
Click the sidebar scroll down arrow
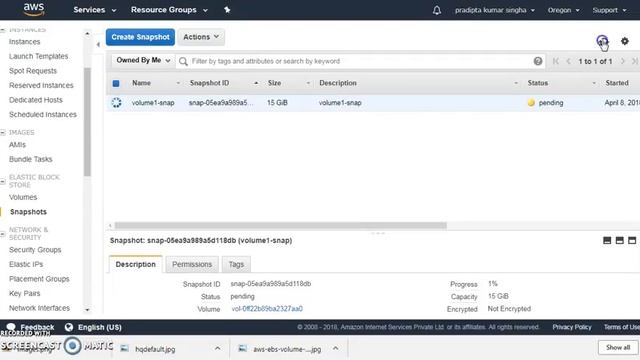tap(87, 310)
